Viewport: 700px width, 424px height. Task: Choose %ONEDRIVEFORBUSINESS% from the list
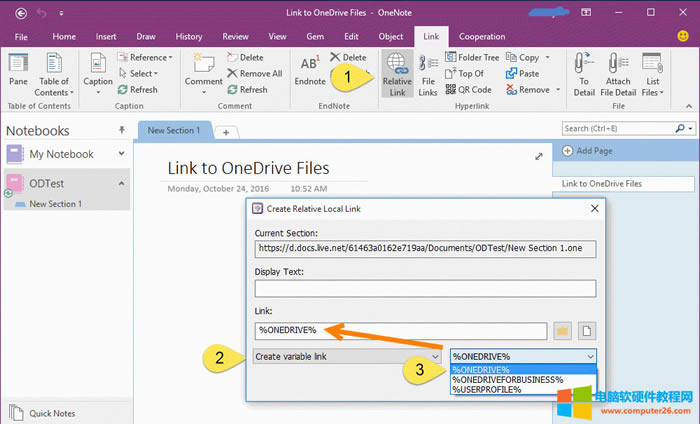click(507, 380)
